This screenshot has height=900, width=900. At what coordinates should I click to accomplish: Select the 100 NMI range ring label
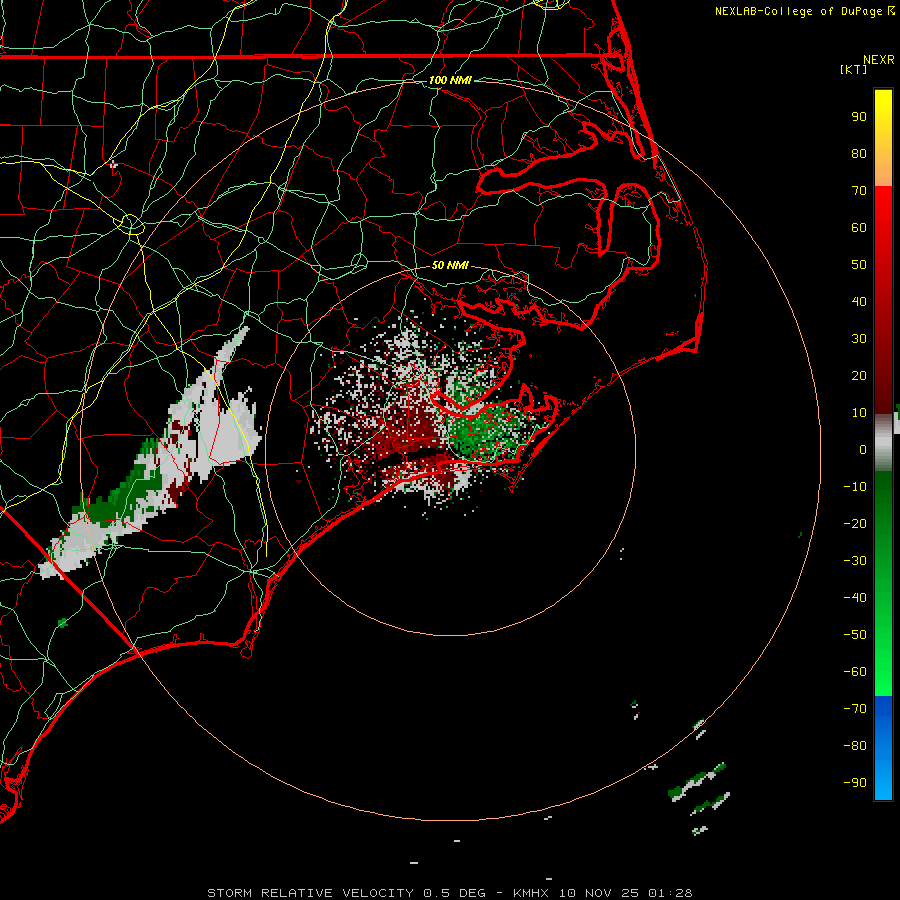(x=450, y=80)
